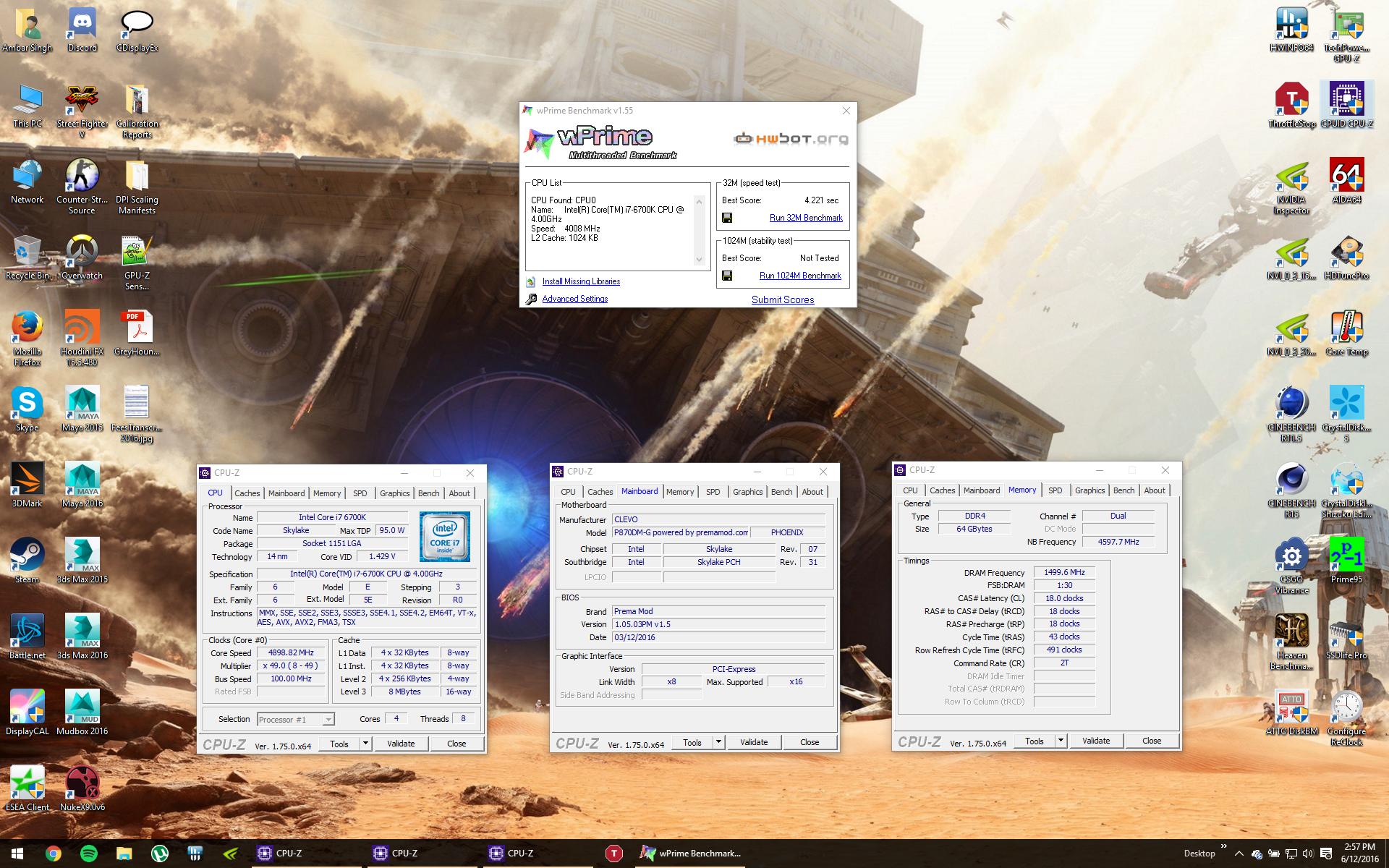Open the CPUID CPU-Z desktop icon
Viewport: 1389px width, 868px height.
[x=1346, y=106]
